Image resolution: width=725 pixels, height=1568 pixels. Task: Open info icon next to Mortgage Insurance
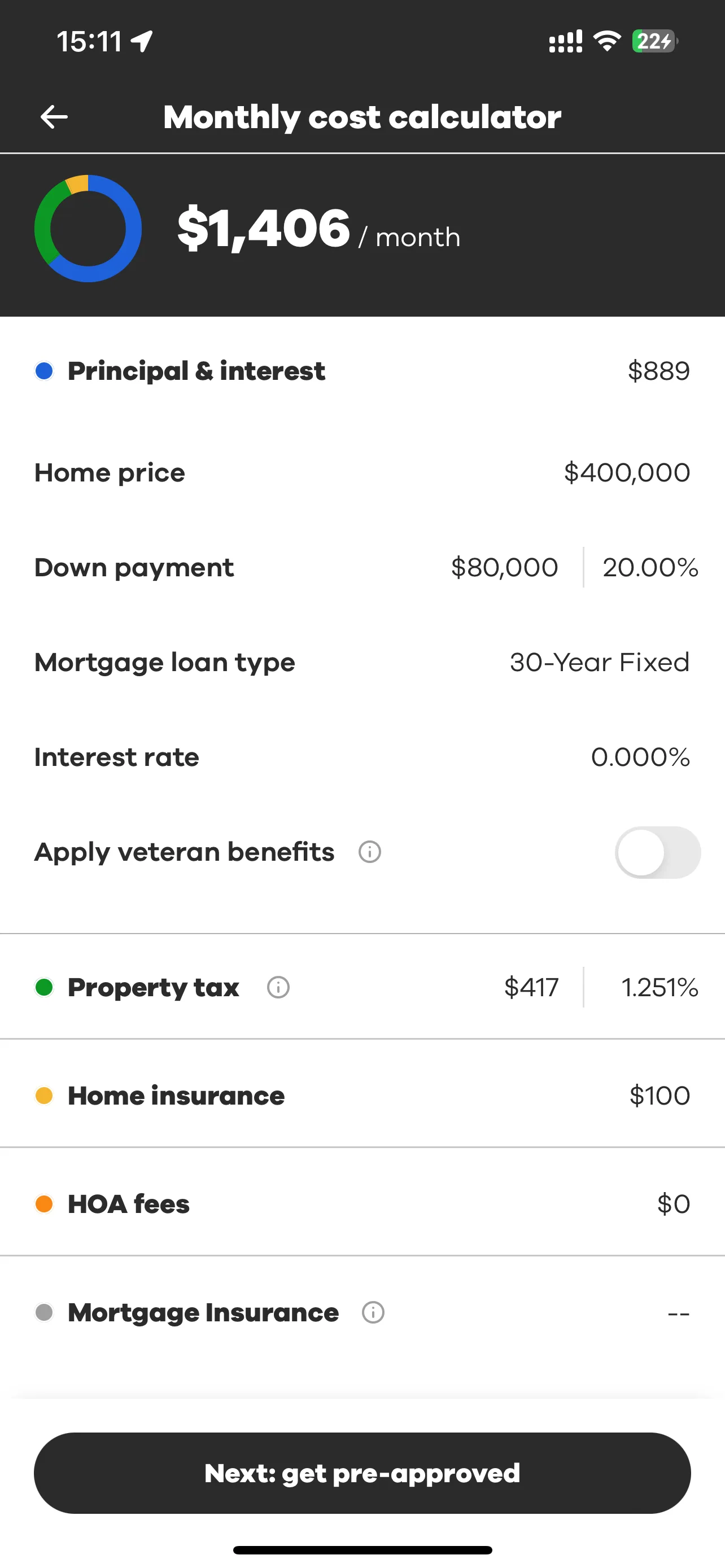373,1312
